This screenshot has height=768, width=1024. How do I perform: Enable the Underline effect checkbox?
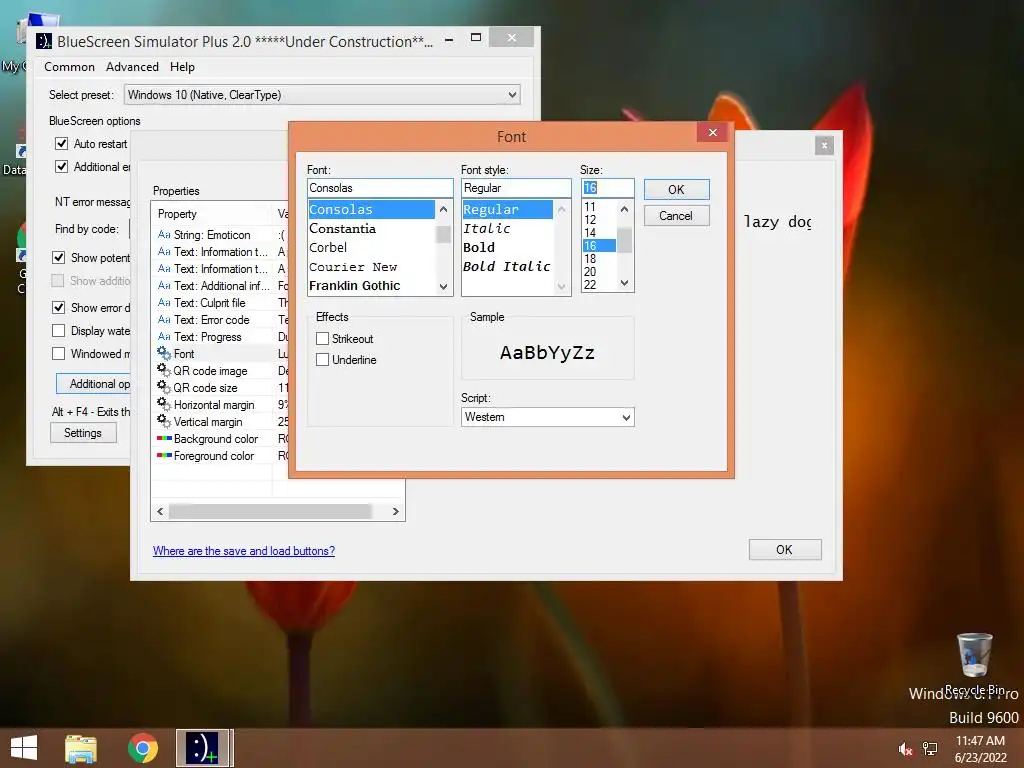pyautogui.click(x=322, y=359)
